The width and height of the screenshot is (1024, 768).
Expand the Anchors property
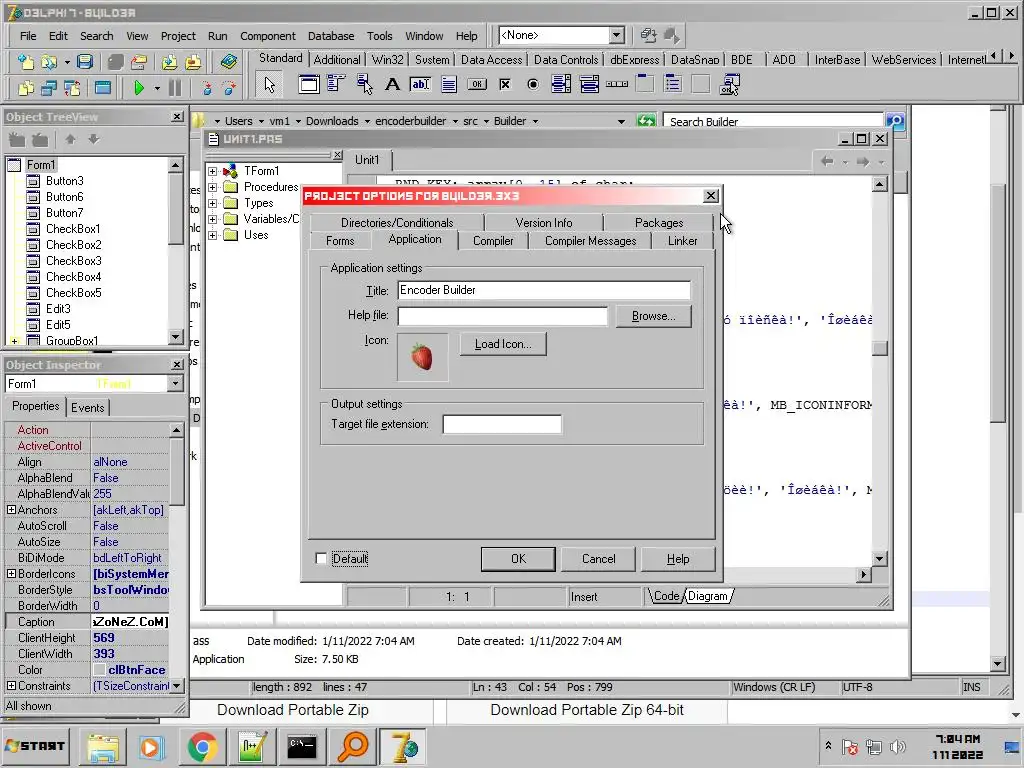coord(11,509)
